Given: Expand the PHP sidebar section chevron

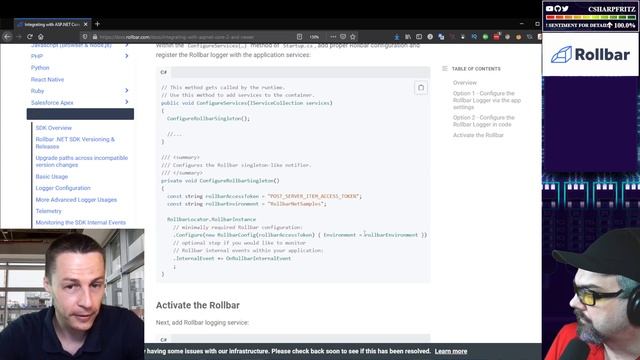Looking at the screenshot, I should pos(127,56).
